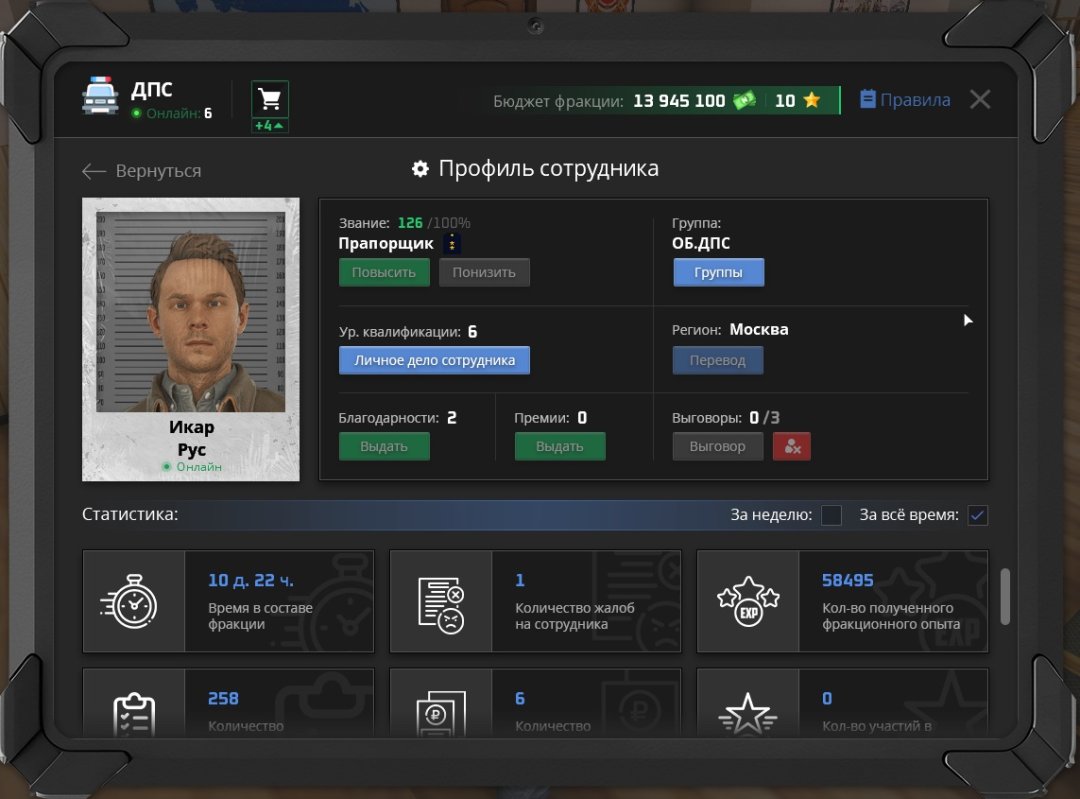This screenshot has width=1080, height=799.
Task: Open Личное дело сотрудника
Action: [x=434, y=360]
